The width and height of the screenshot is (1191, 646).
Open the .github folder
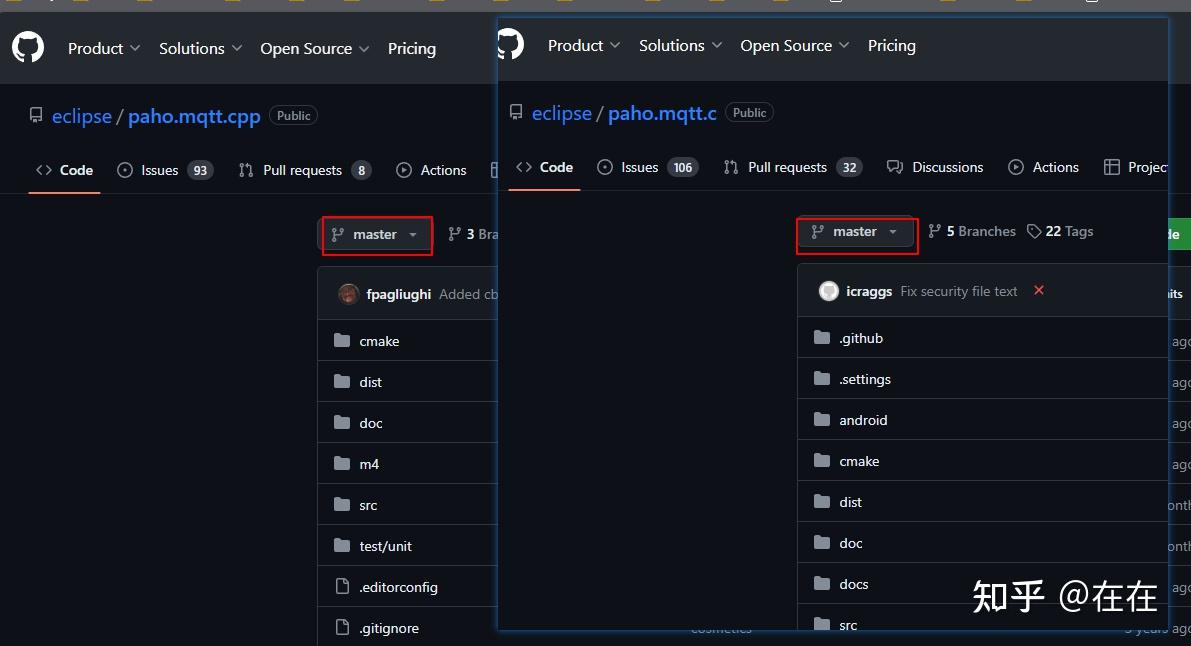click(861, 338)
